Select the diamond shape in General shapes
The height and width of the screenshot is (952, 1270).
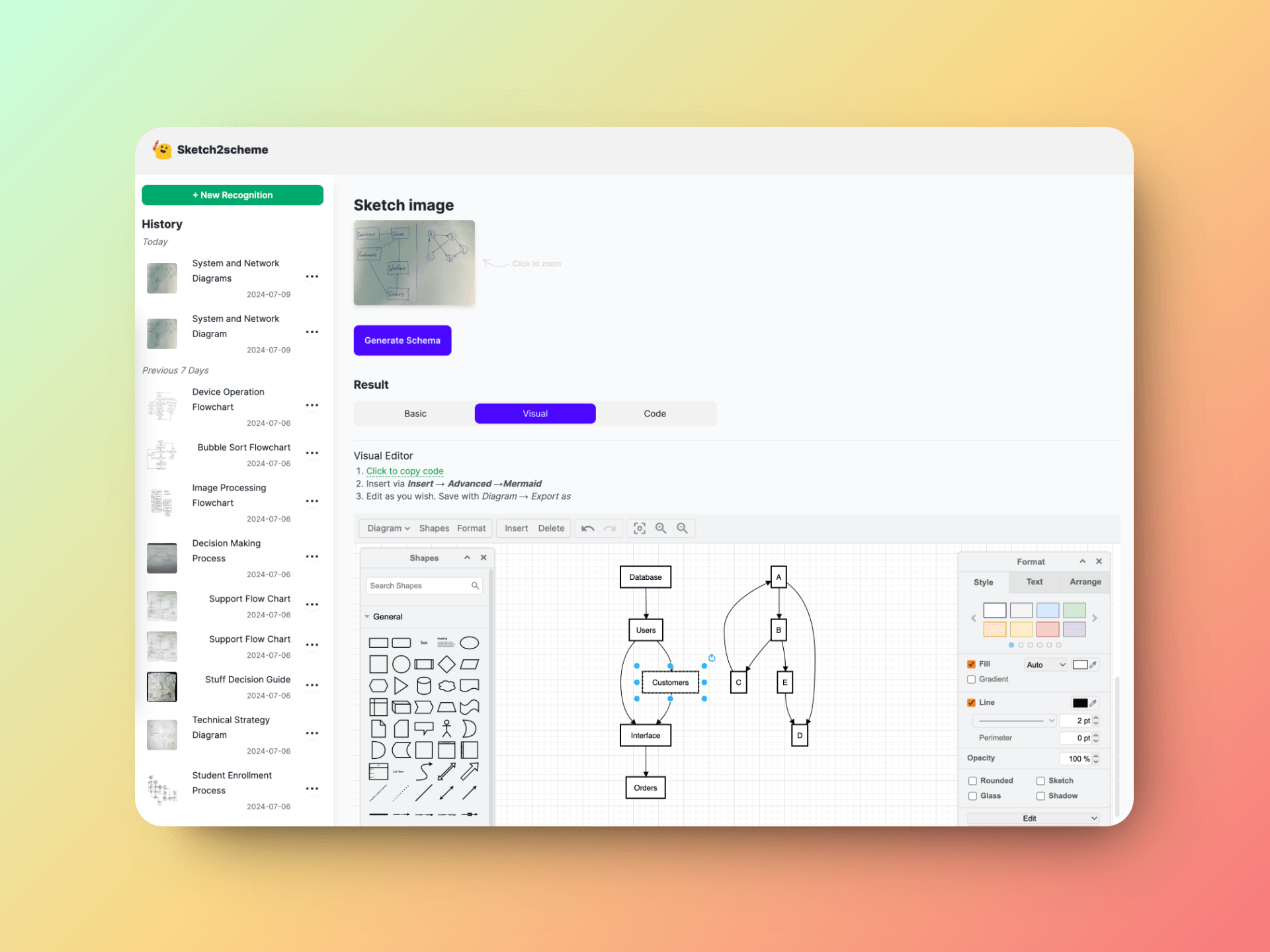(446, 664)
